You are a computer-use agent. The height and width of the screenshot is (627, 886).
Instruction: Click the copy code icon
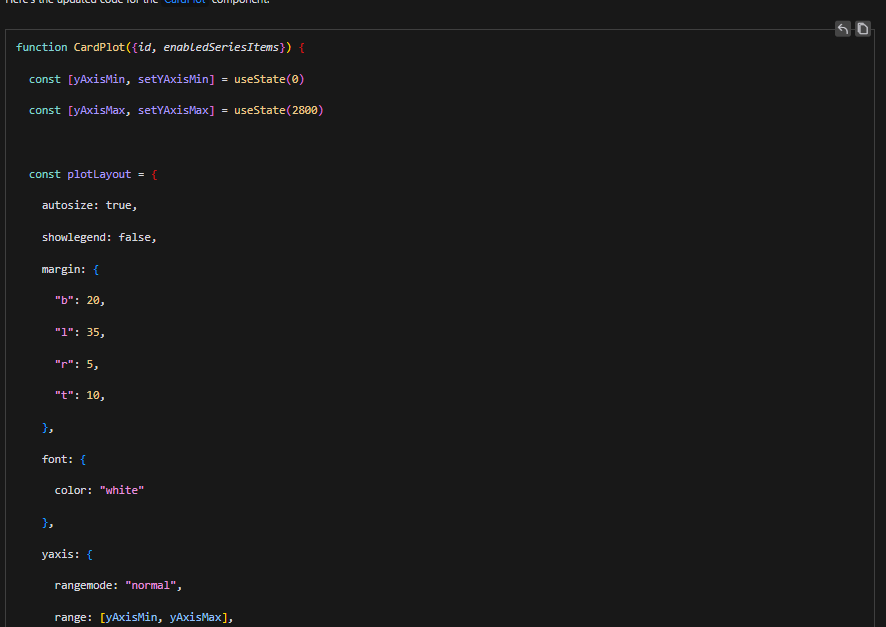pos(862,29)
